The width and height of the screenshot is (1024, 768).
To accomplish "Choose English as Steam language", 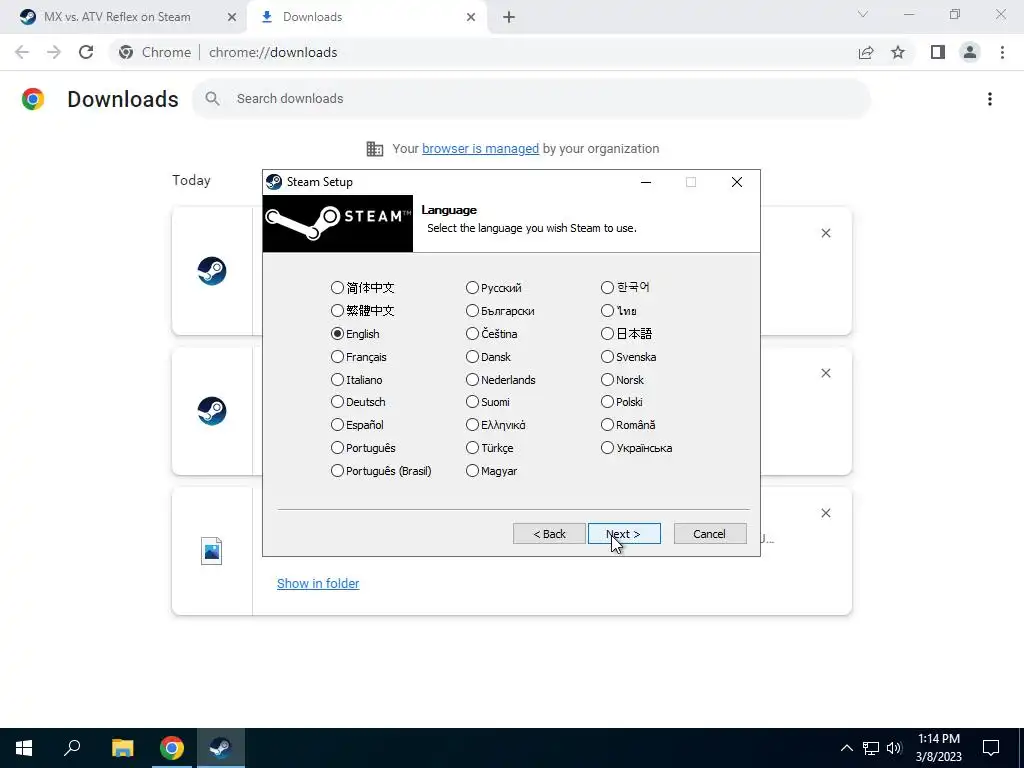I will [337, 334].
